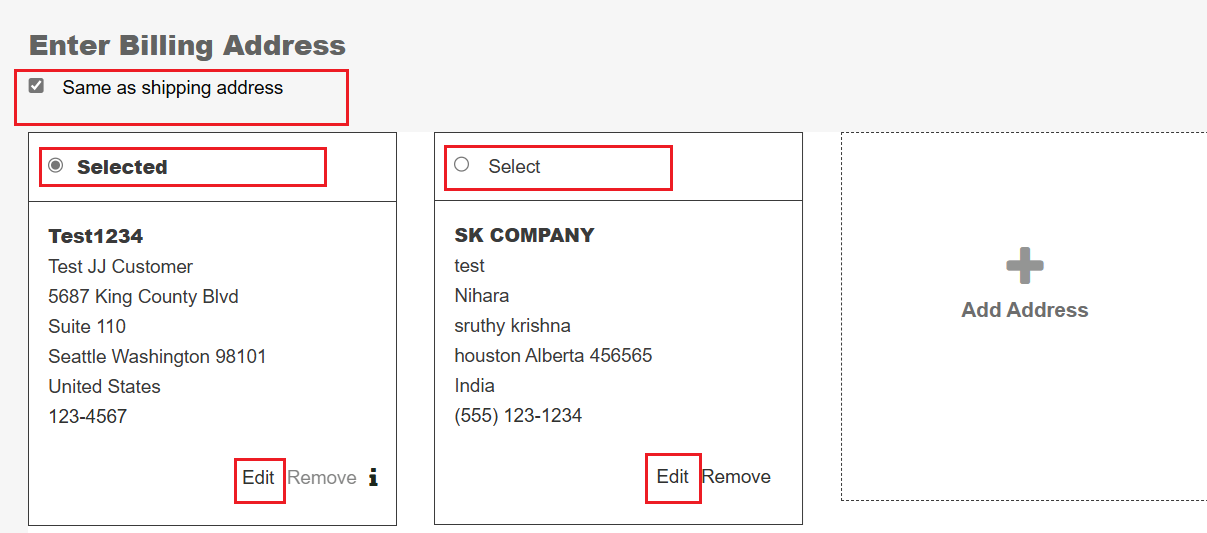Edit the SK COMPANY address
Image resolution: width=1207 pixels, height=533 pixels.
click(x=672, y=477)
